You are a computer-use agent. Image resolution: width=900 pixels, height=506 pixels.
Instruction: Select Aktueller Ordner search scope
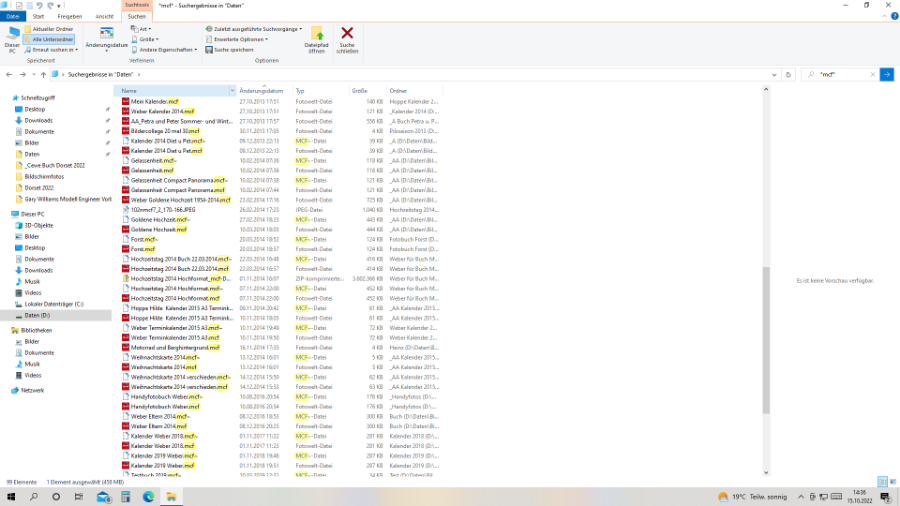pos(52,29)
